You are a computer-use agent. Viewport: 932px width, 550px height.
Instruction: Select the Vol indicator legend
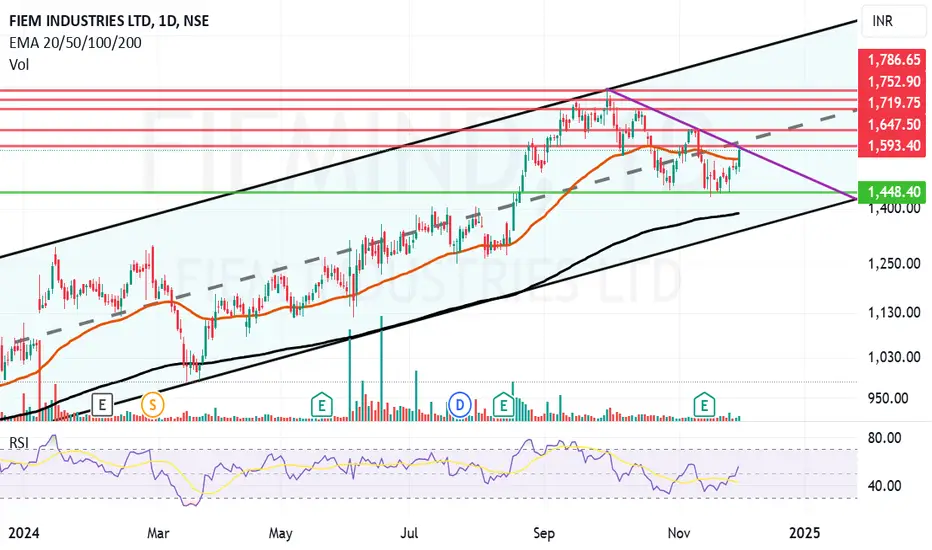(x=19, y=64)
